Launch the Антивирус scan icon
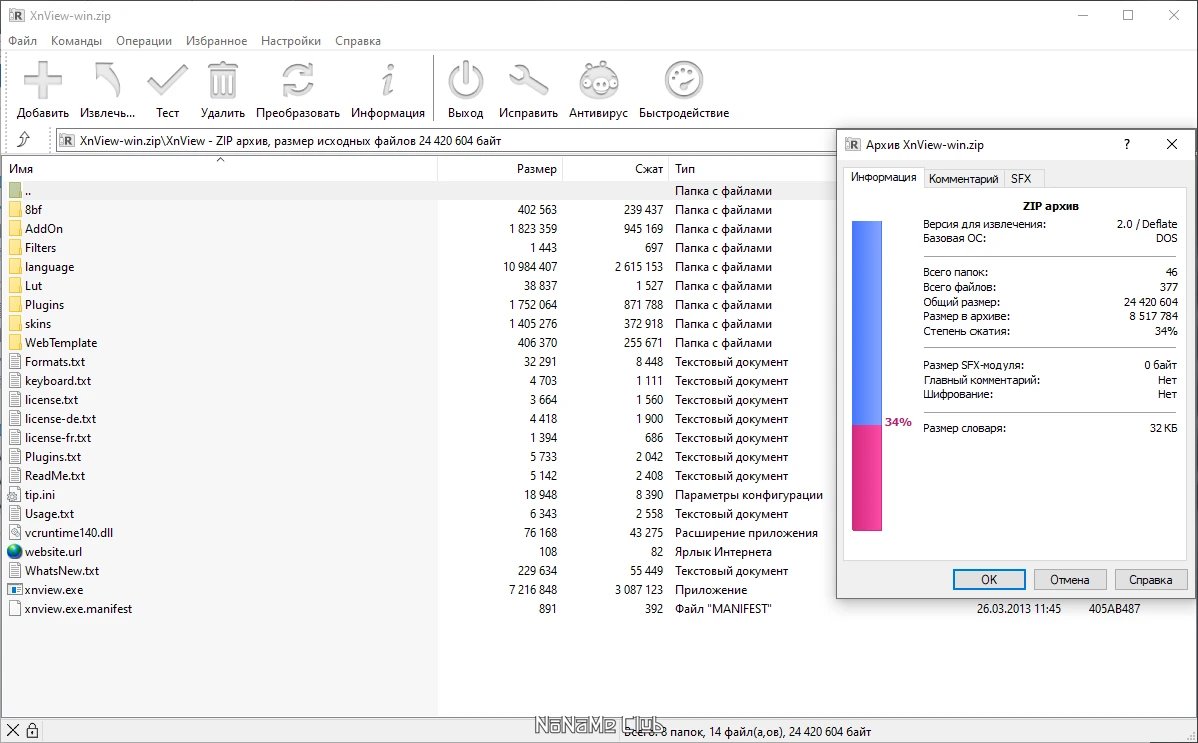Viewport: 1198px width, 743px height. 598,80
